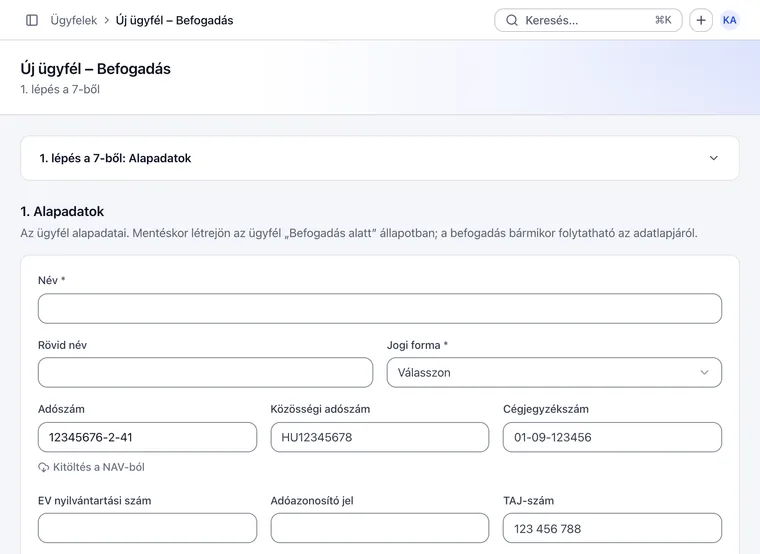This screenshot has width=760, height=554.
Task: Expand the step list chevron
Action: click(713, 158)
